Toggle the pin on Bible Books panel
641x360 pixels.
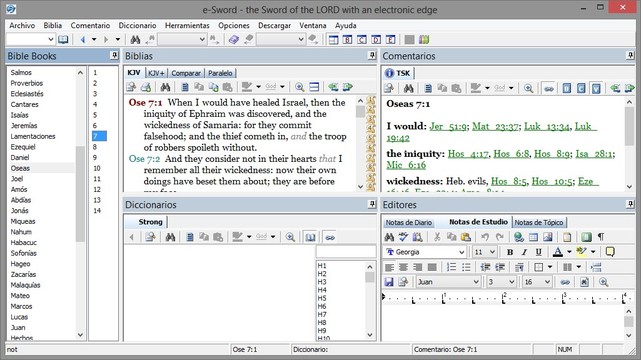114,56
